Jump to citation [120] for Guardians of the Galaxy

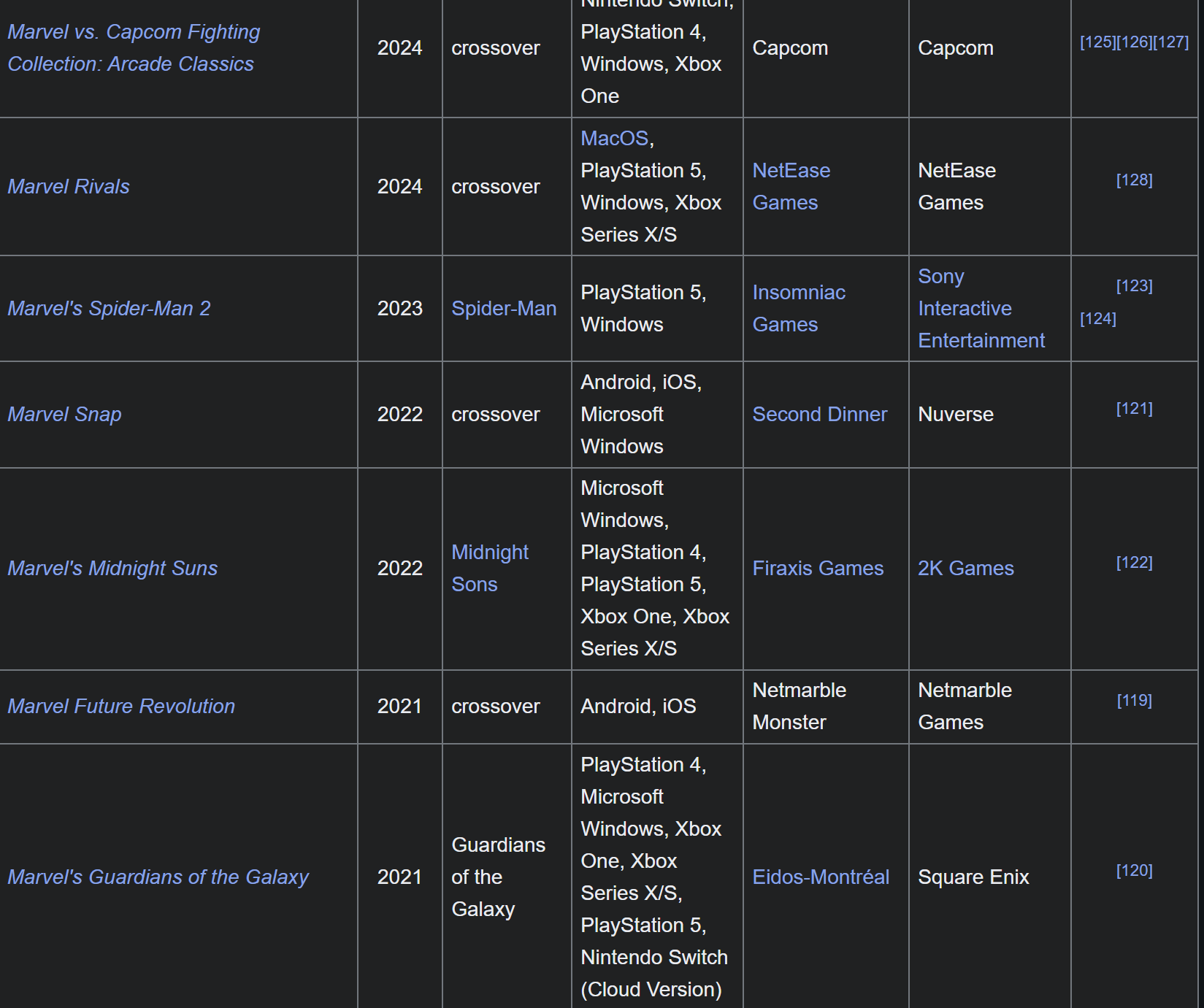[1134, 871]
